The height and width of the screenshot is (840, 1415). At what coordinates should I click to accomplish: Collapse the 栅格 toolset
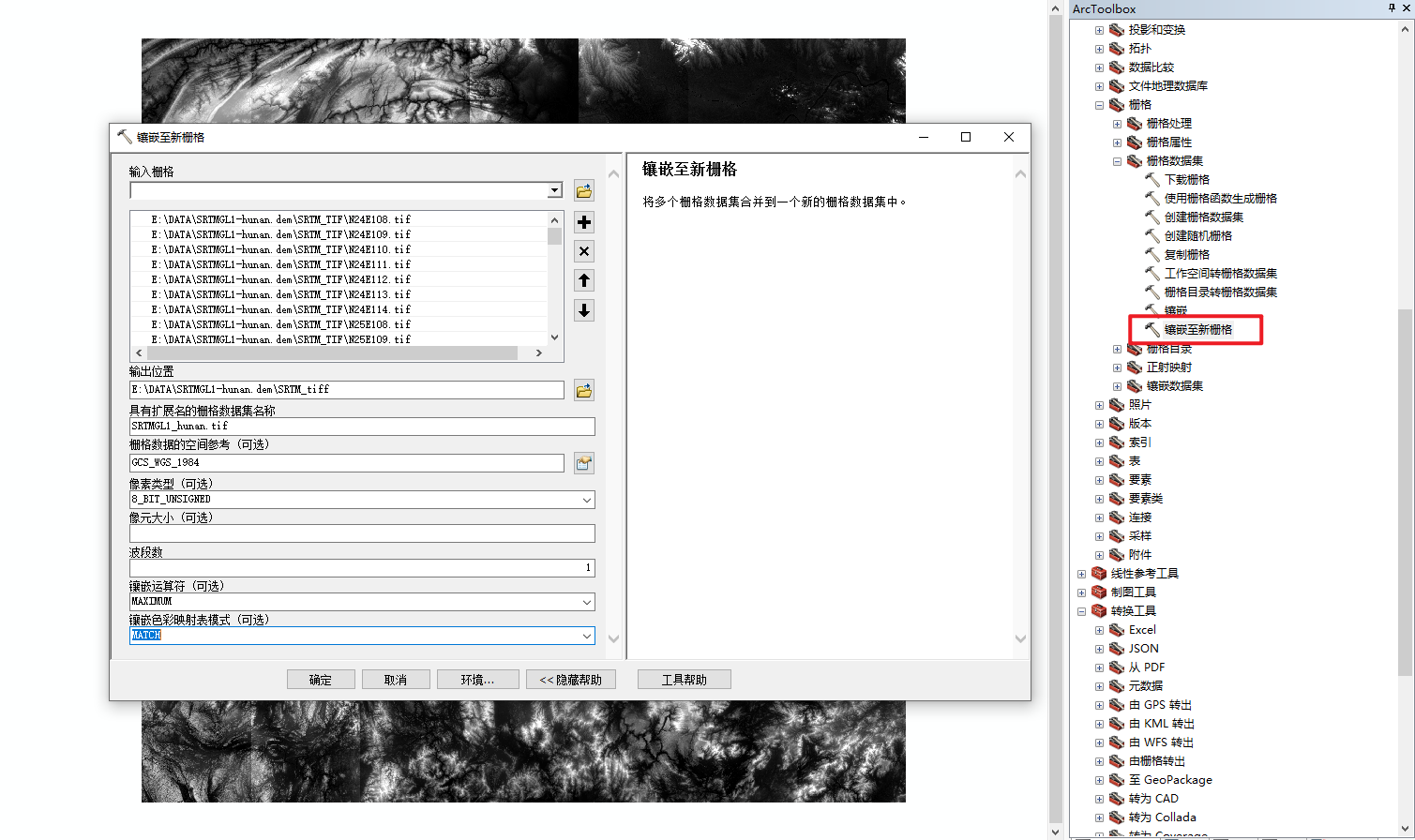(1099, 105)
